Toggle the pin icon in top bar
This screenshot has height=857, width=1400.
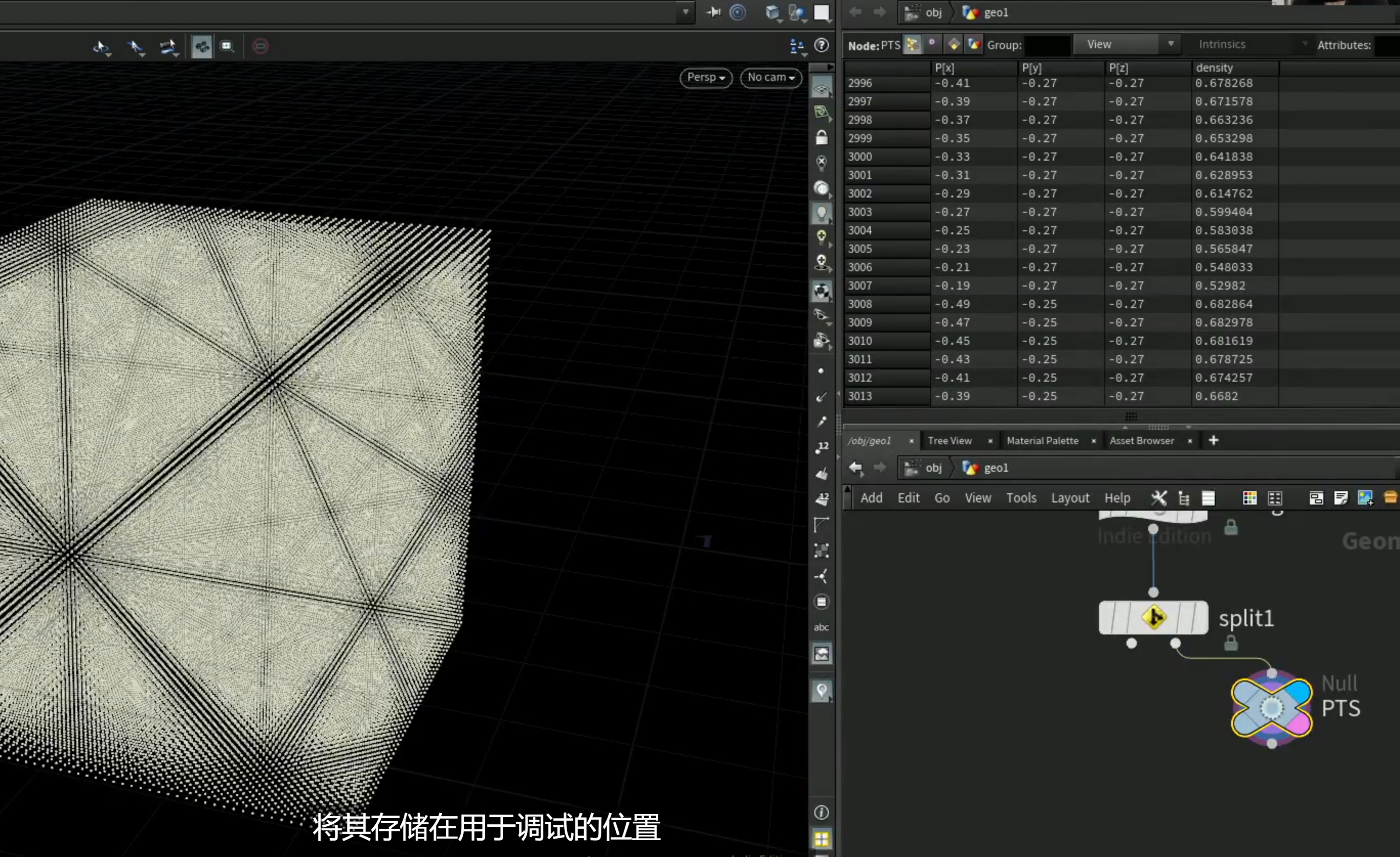[713, 12]
